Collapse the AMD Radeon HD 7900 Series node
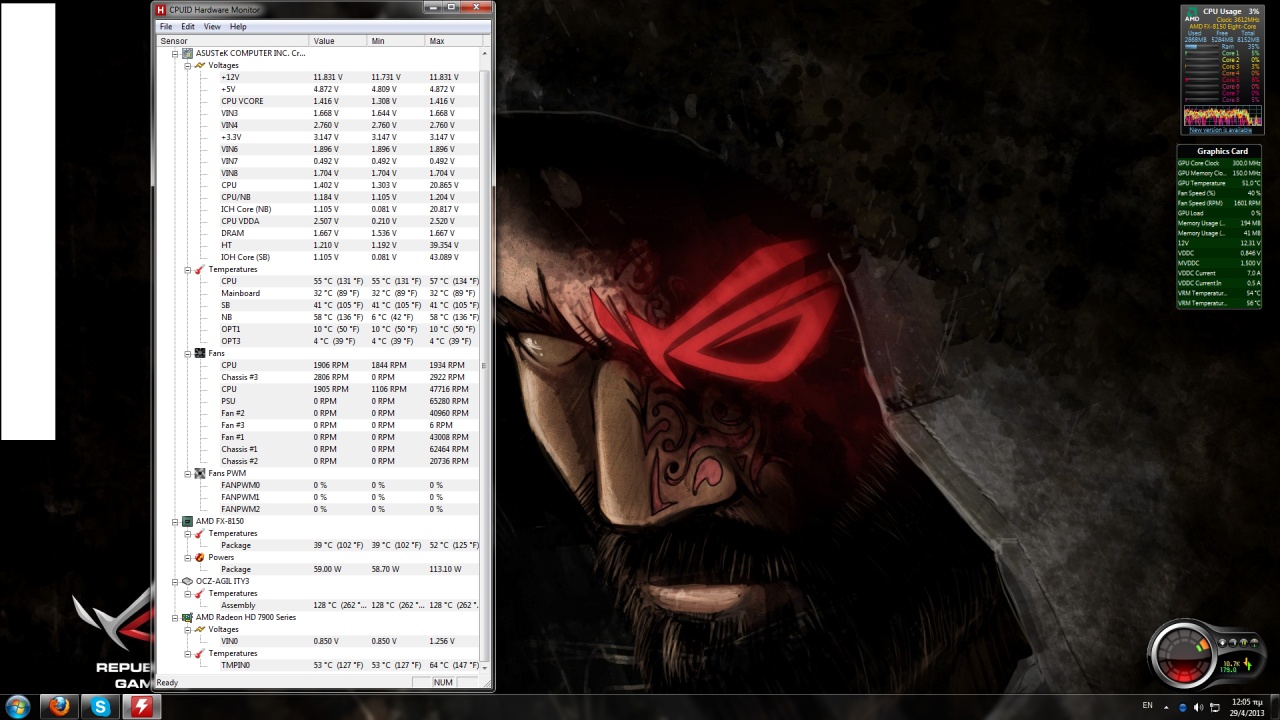Image resolution: width=1280 pixels, height=720 pixels. [x=175, y=617]
